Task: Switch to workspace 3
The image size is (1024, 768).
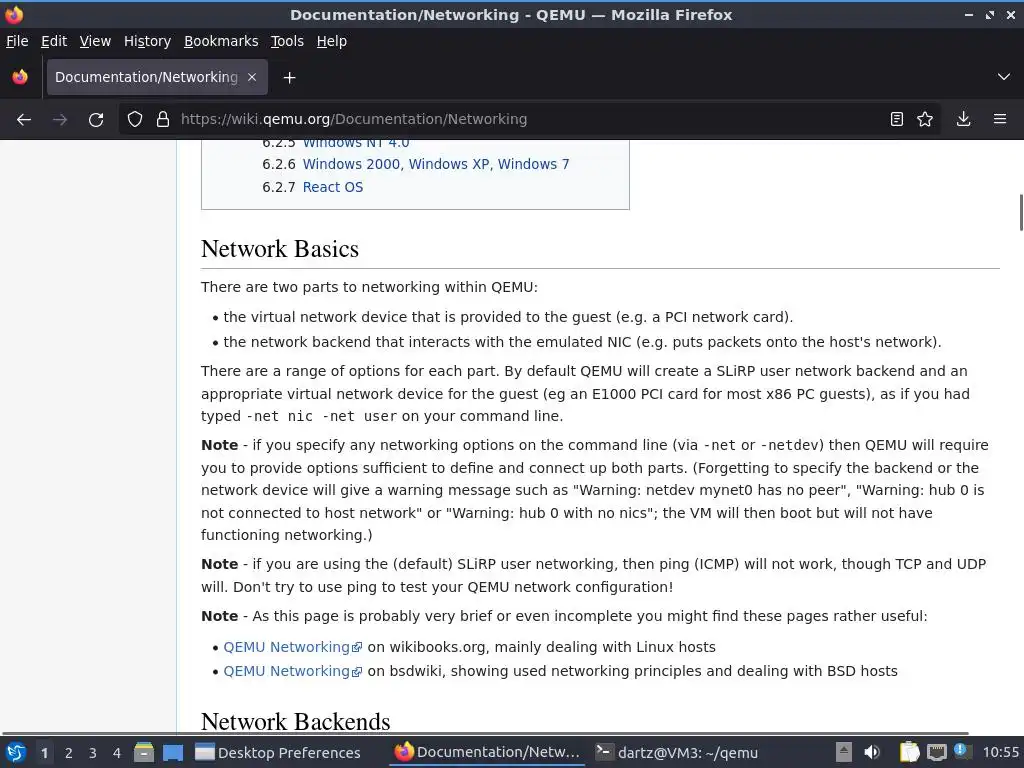Action: point(93,753)
